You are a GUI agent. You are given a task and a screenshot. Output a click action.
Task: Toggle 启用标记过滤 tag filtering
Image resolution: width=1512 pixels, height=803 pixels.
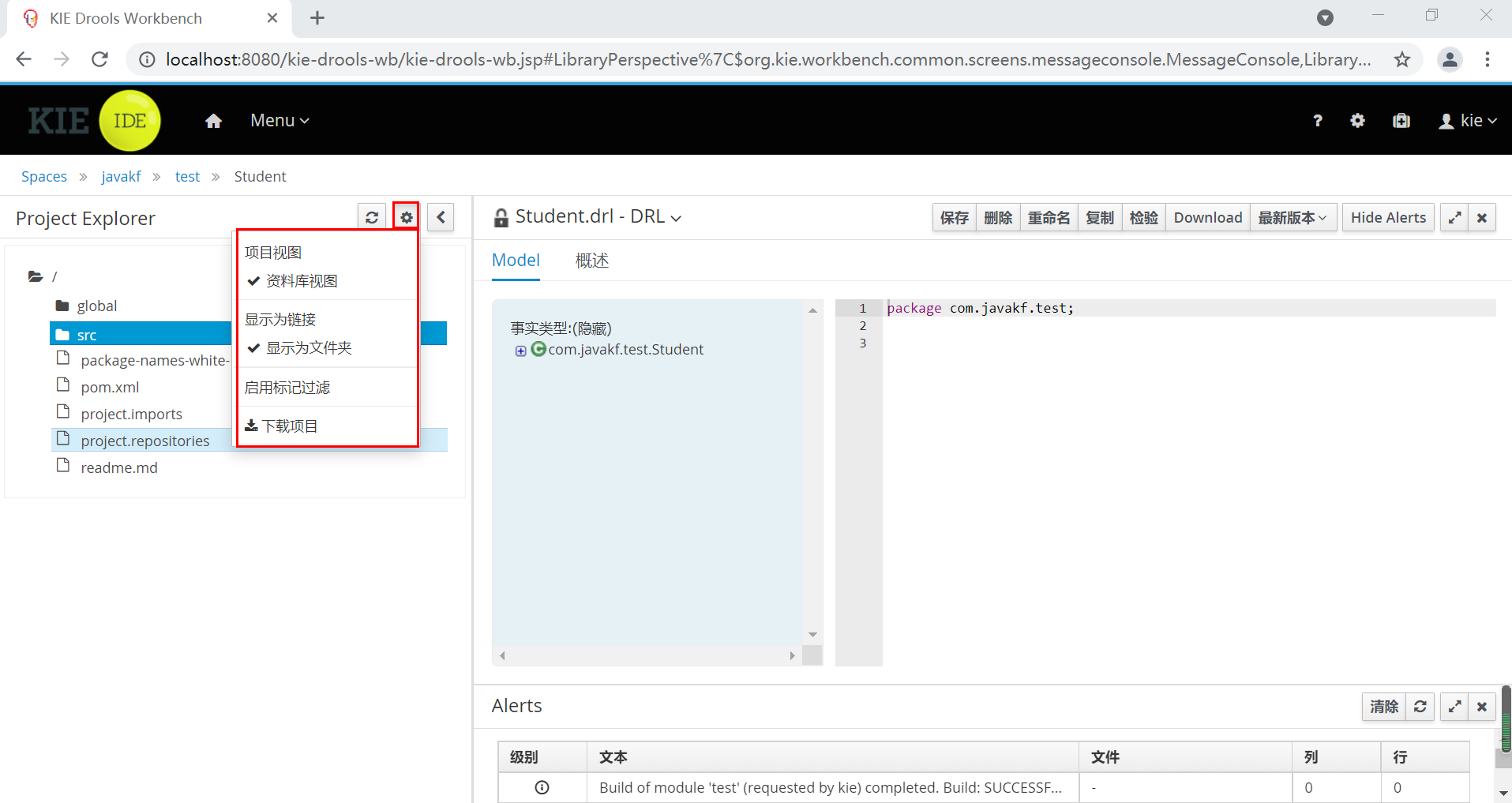287,388
